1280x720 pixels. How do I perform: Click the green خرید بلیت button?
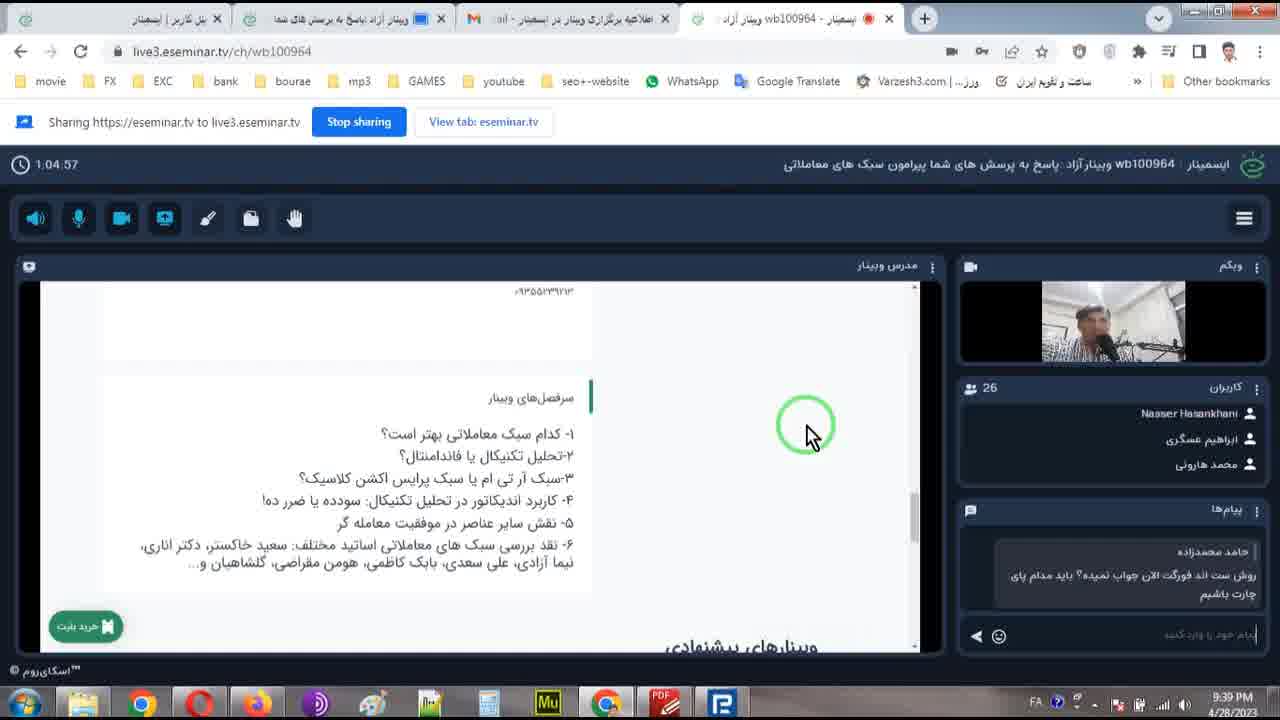(x=85, y=626)
